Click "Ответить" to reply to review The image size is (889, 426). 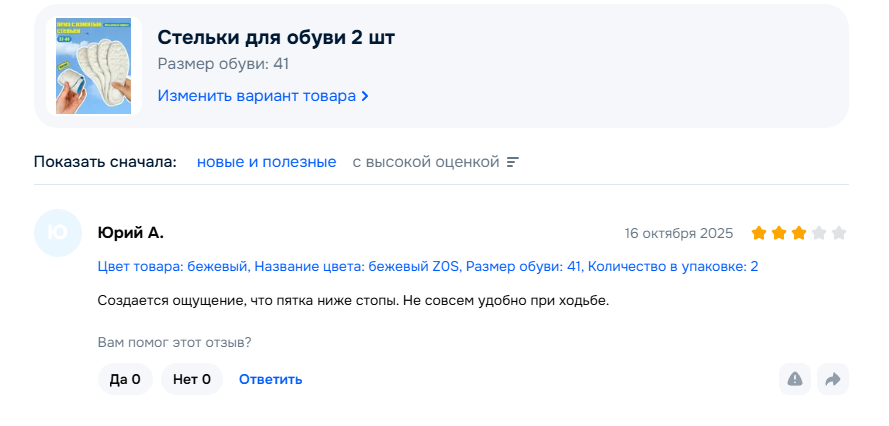click(270, 379)
